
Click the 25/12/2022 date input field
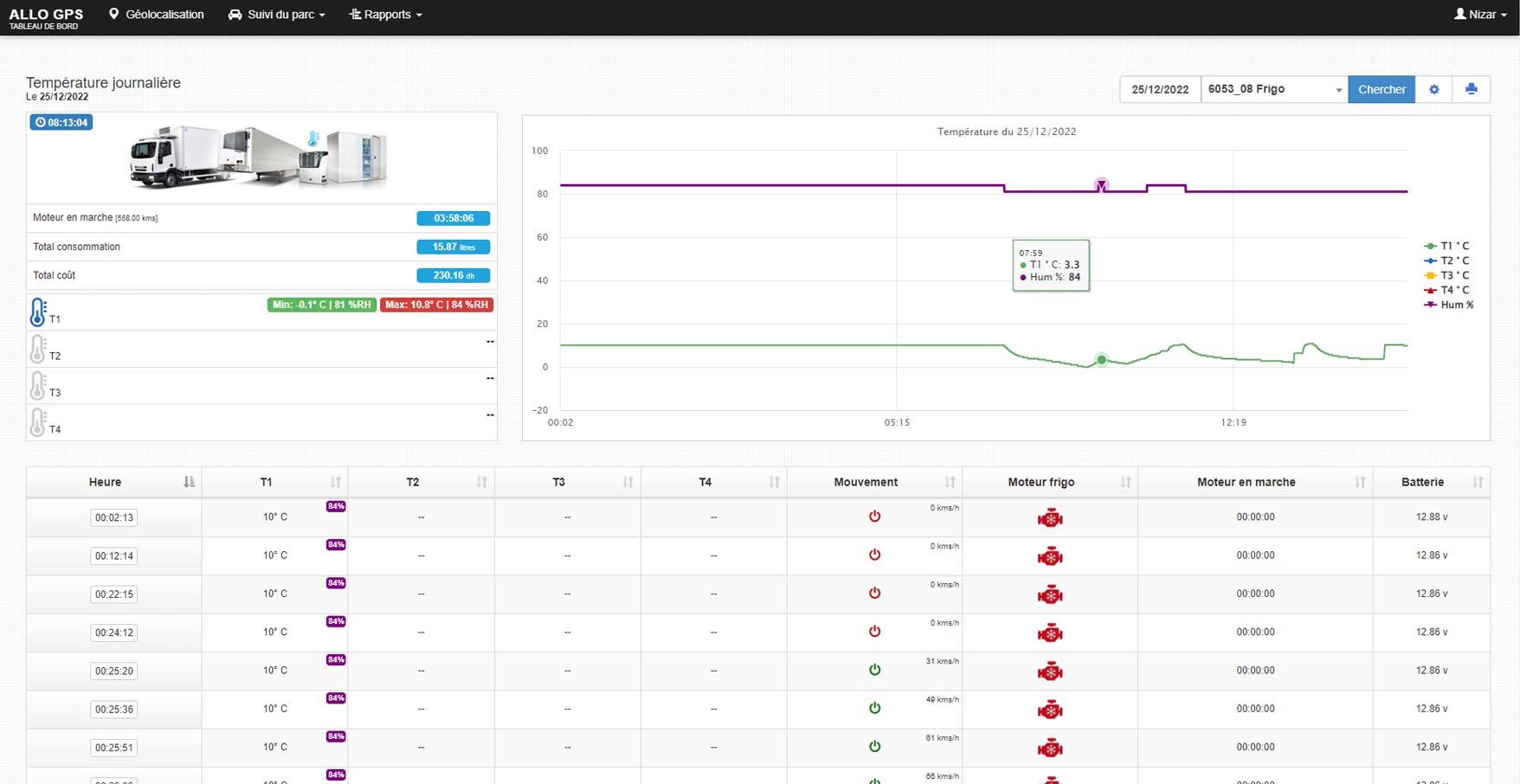tap(1160, 89)
